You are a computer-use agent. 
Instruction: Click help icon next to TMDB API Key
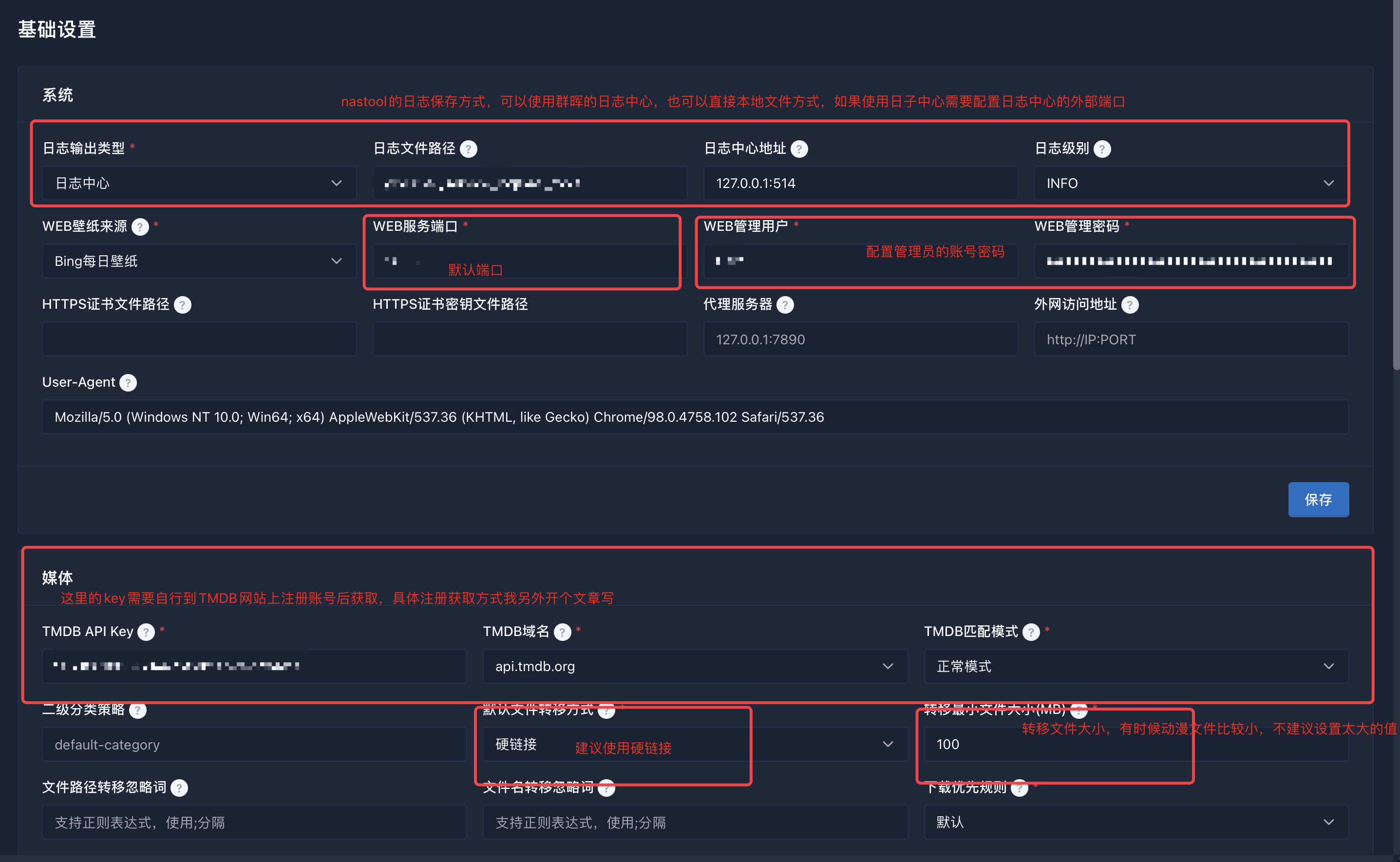[x=146, y=632]
